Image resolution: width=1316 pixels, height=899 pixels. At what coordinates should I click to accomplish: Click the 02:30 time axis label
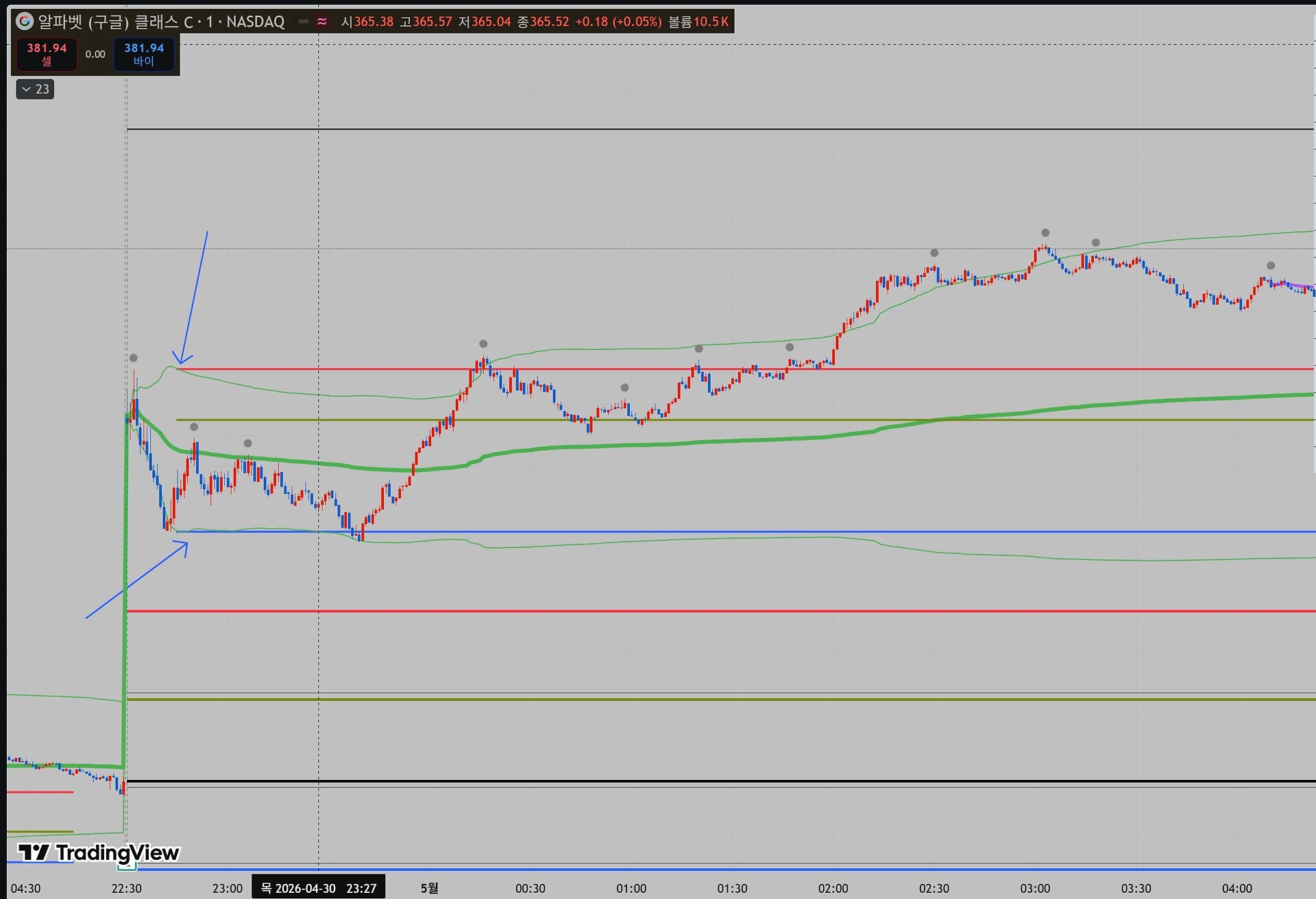934,889
